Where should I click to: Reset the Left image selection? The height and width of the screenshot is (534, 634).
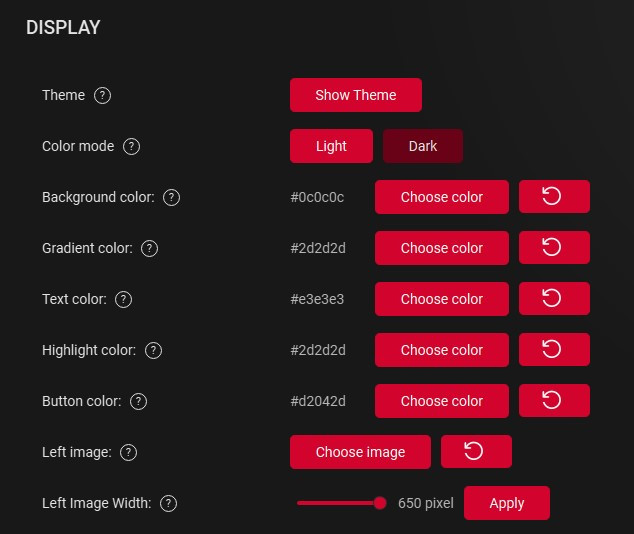coord(475,452)
